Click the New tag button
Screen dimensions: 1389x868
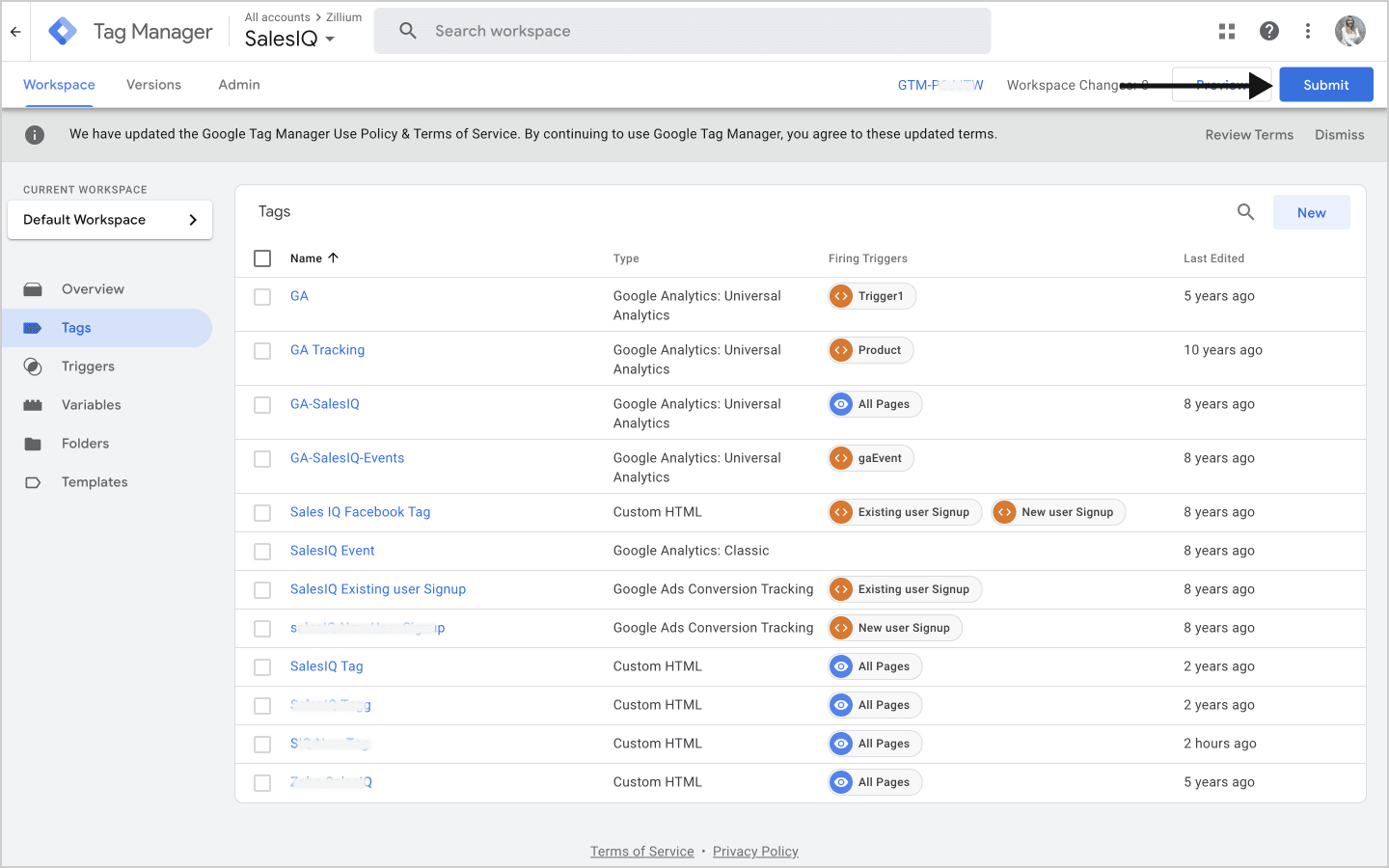point(1312,212)
